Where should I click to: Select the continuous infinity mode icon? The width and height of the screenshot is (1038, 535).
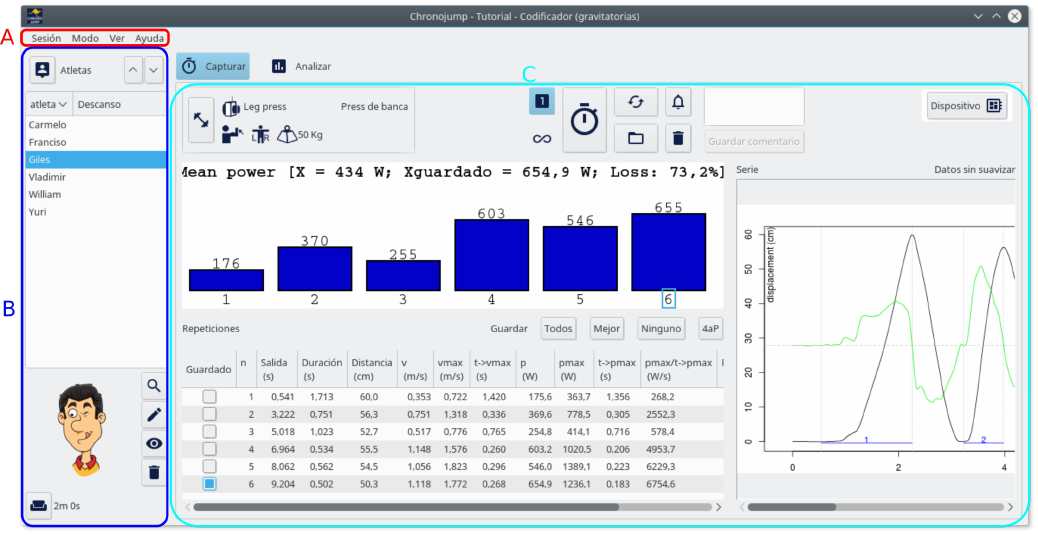point(542,138)
